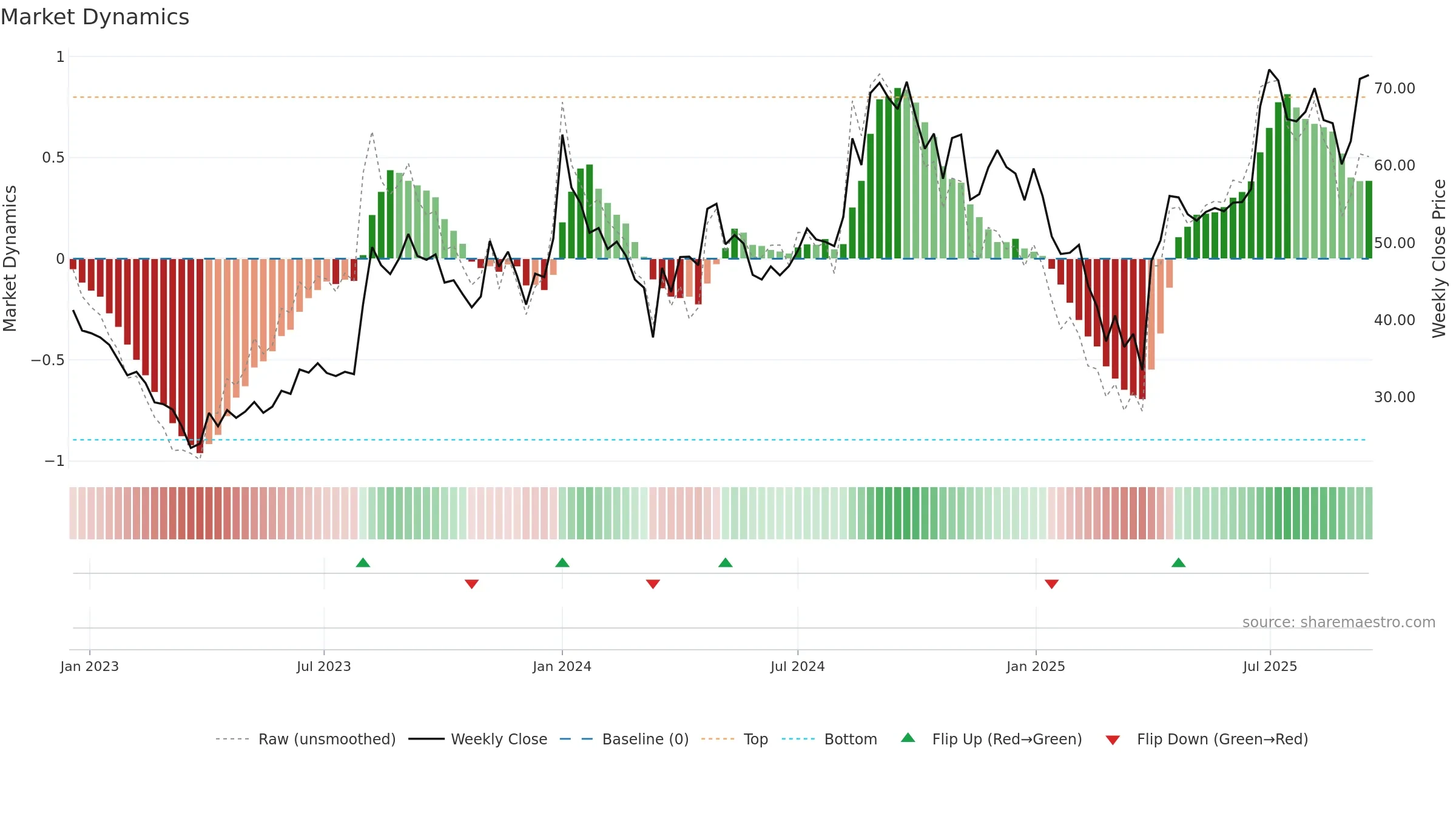Click the green flip-up marker in Apr 2025
This screenshot has width=1456, height=819.
(1179, 562)
